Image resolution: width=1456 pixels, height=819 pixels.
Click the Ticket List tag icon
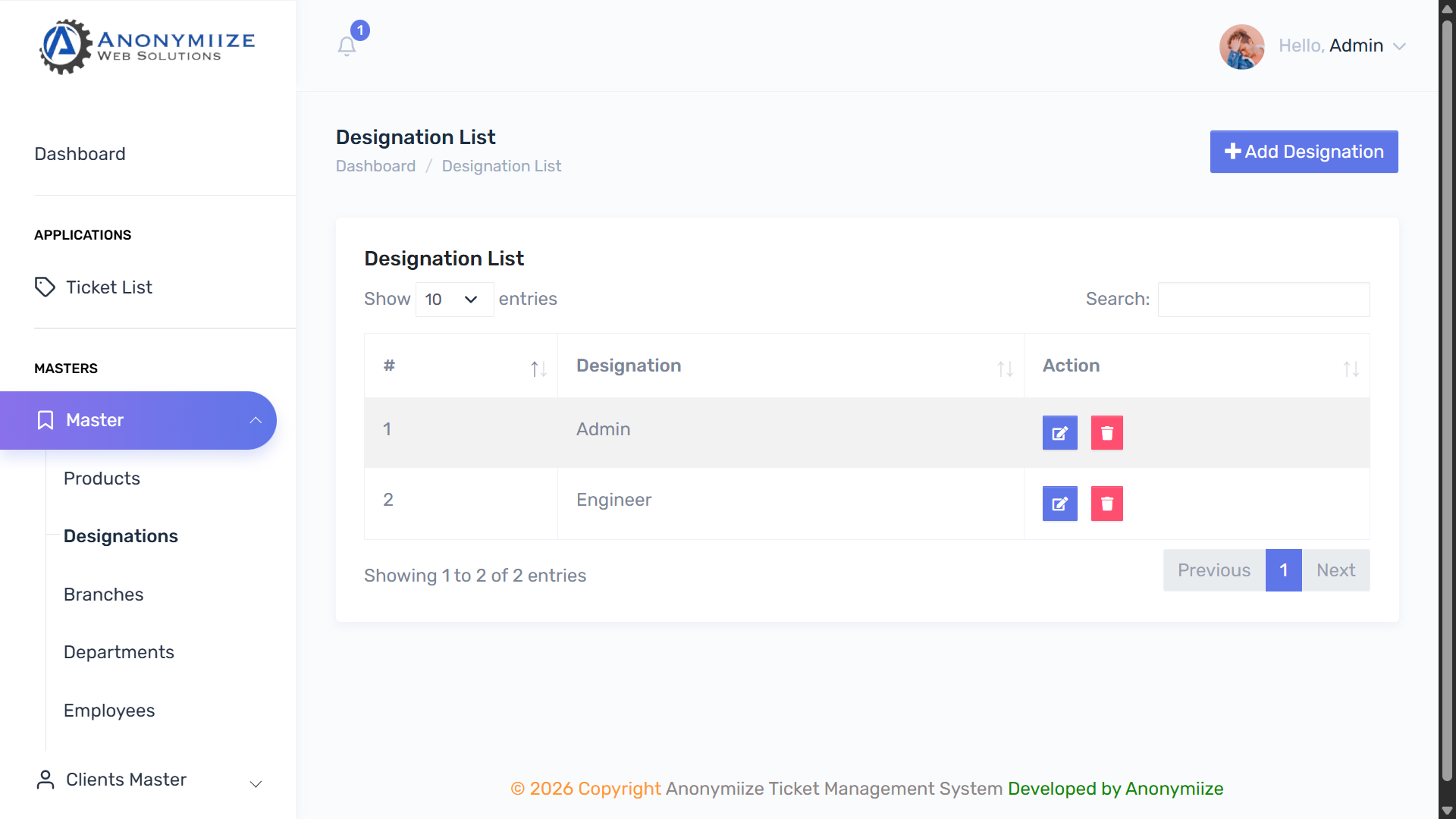45,287
